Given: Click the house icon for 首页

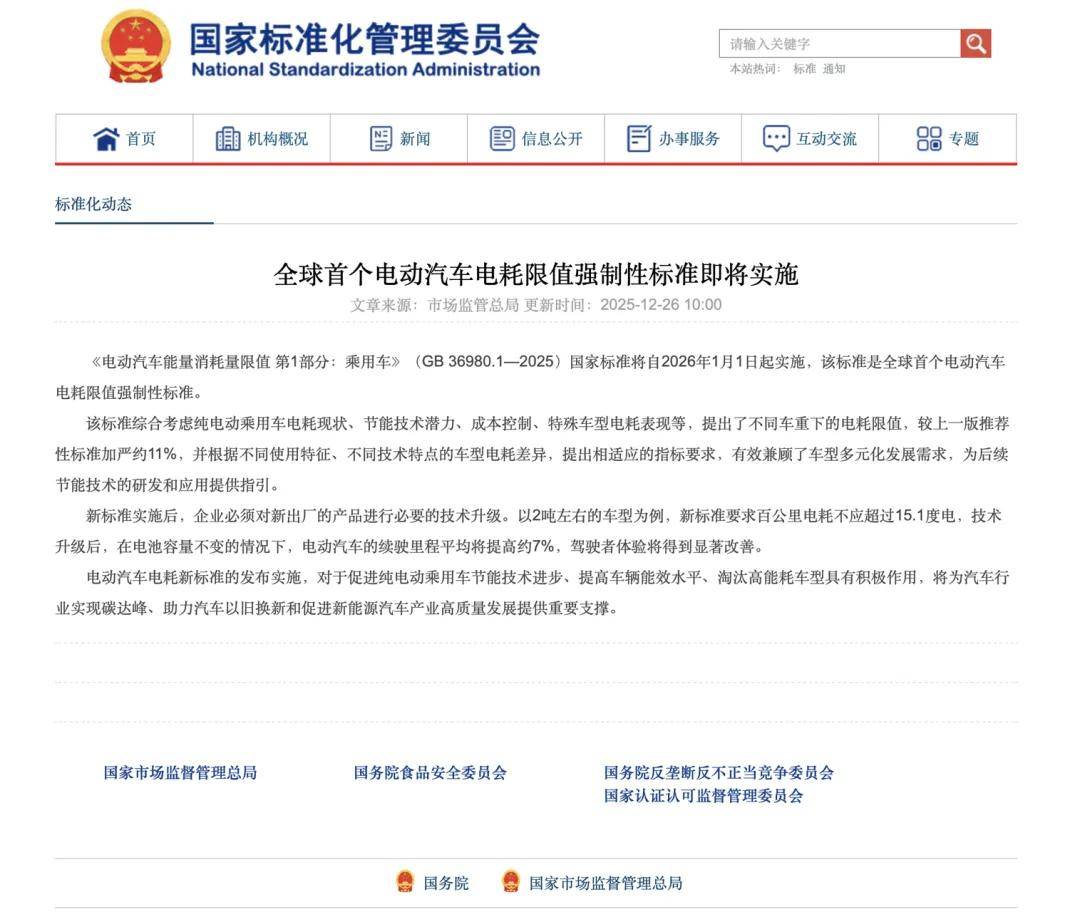Looking at the screenshot, I should point(106,139).
